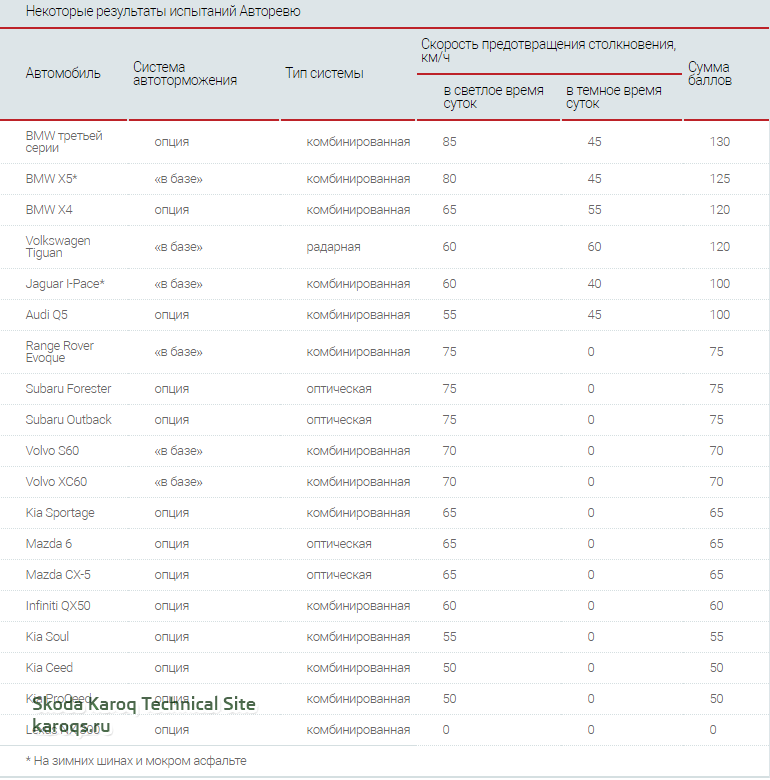Select the 'Автомобиль' column header
770x780 pixels.
(x=63, y=73)
